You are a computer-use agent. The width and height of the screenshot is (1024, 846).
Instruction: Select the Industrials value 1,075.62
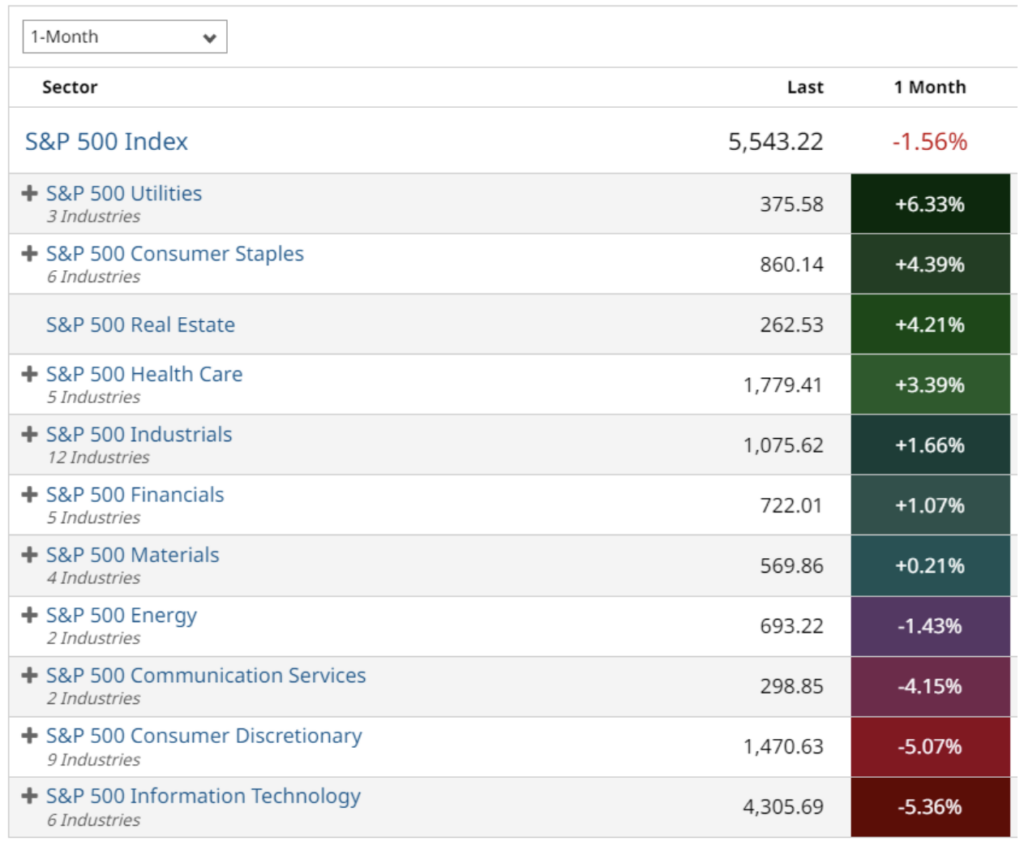click(784, 446)
